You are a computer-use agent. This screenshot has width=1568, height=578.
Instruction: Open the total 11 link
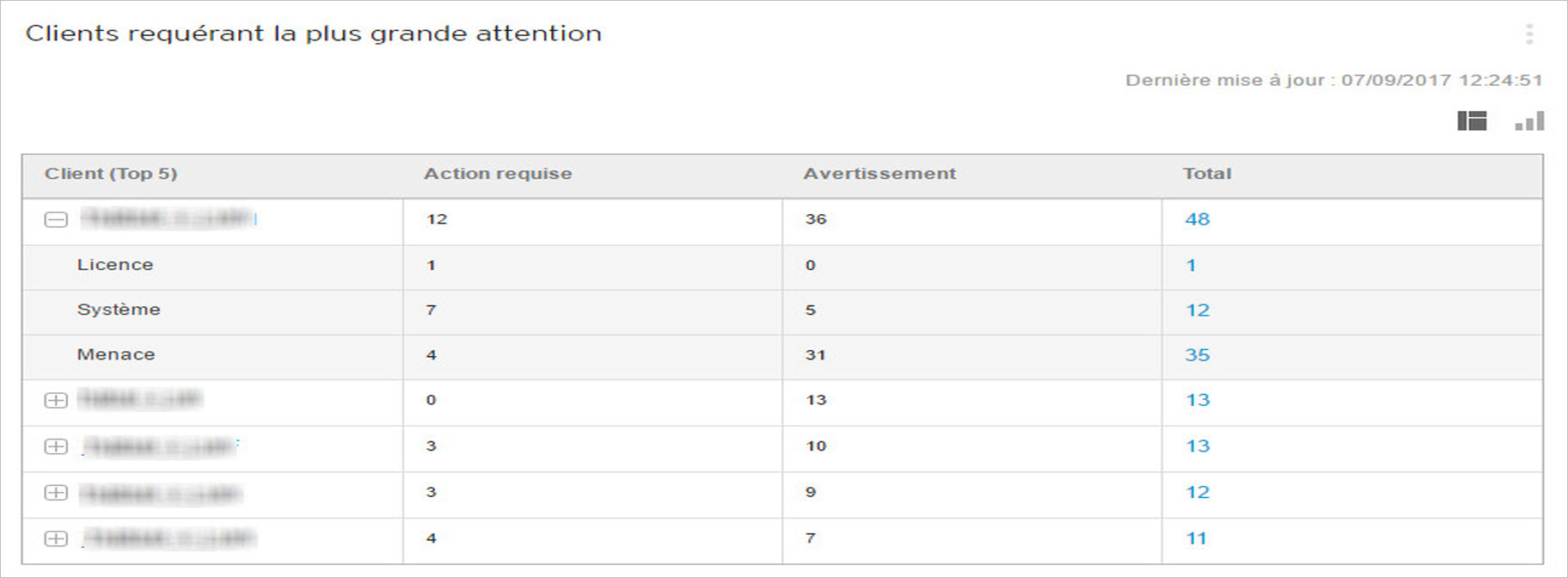1196,539
